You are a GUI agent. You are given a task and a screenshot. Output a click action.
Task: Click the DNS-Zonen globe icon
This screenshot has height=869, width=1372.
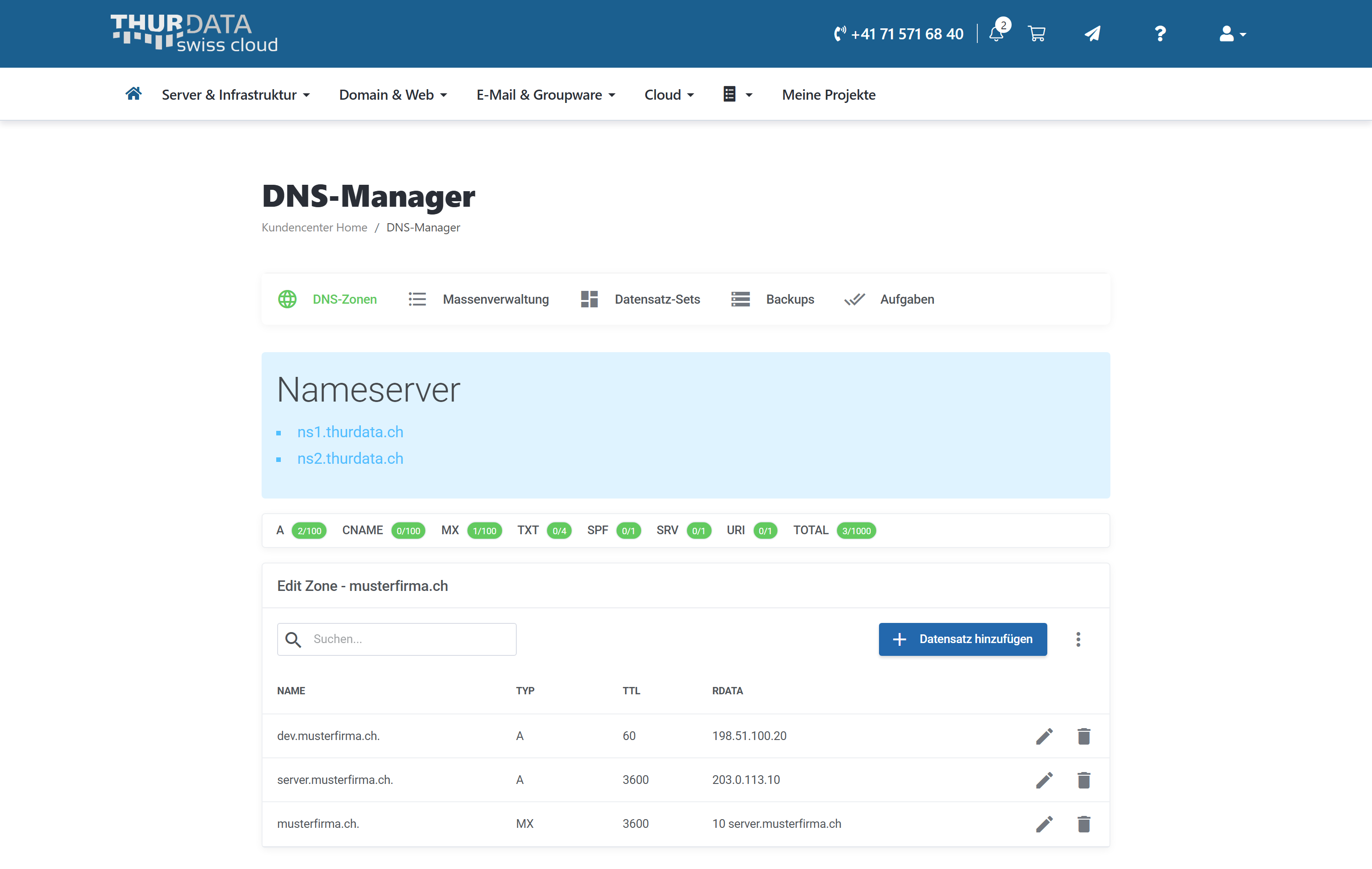click(x=287, y=299)
